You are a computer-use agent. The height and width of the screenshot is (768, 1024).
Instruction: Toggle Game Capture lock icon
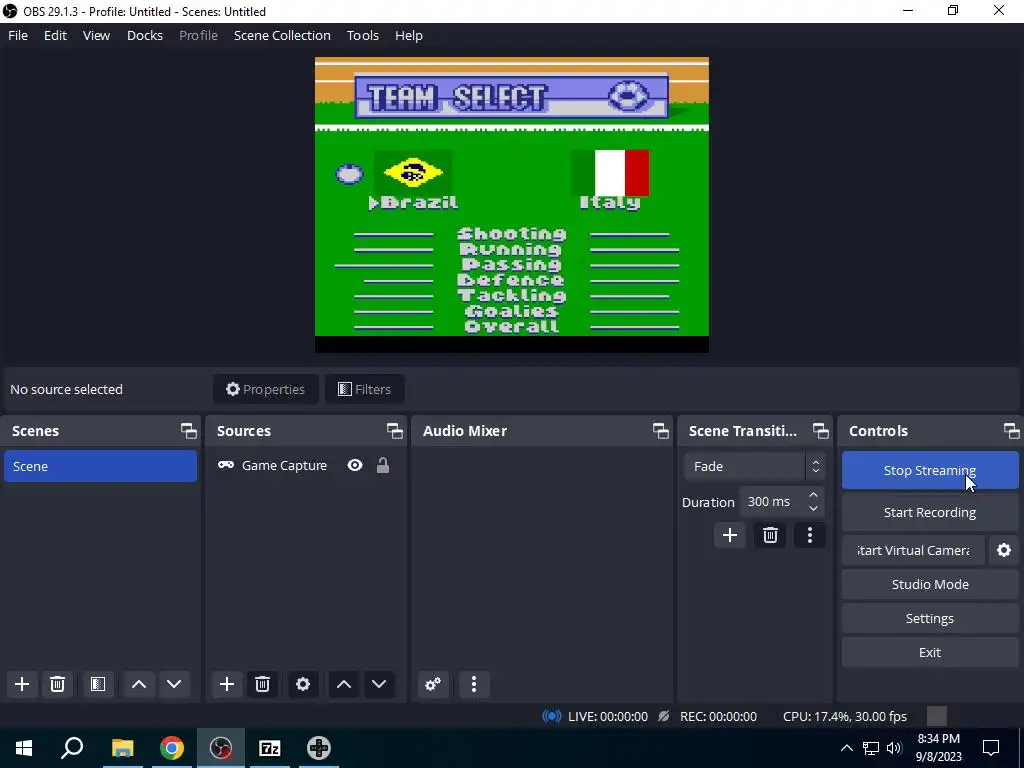pyautogui.click(x=383, y=465)
